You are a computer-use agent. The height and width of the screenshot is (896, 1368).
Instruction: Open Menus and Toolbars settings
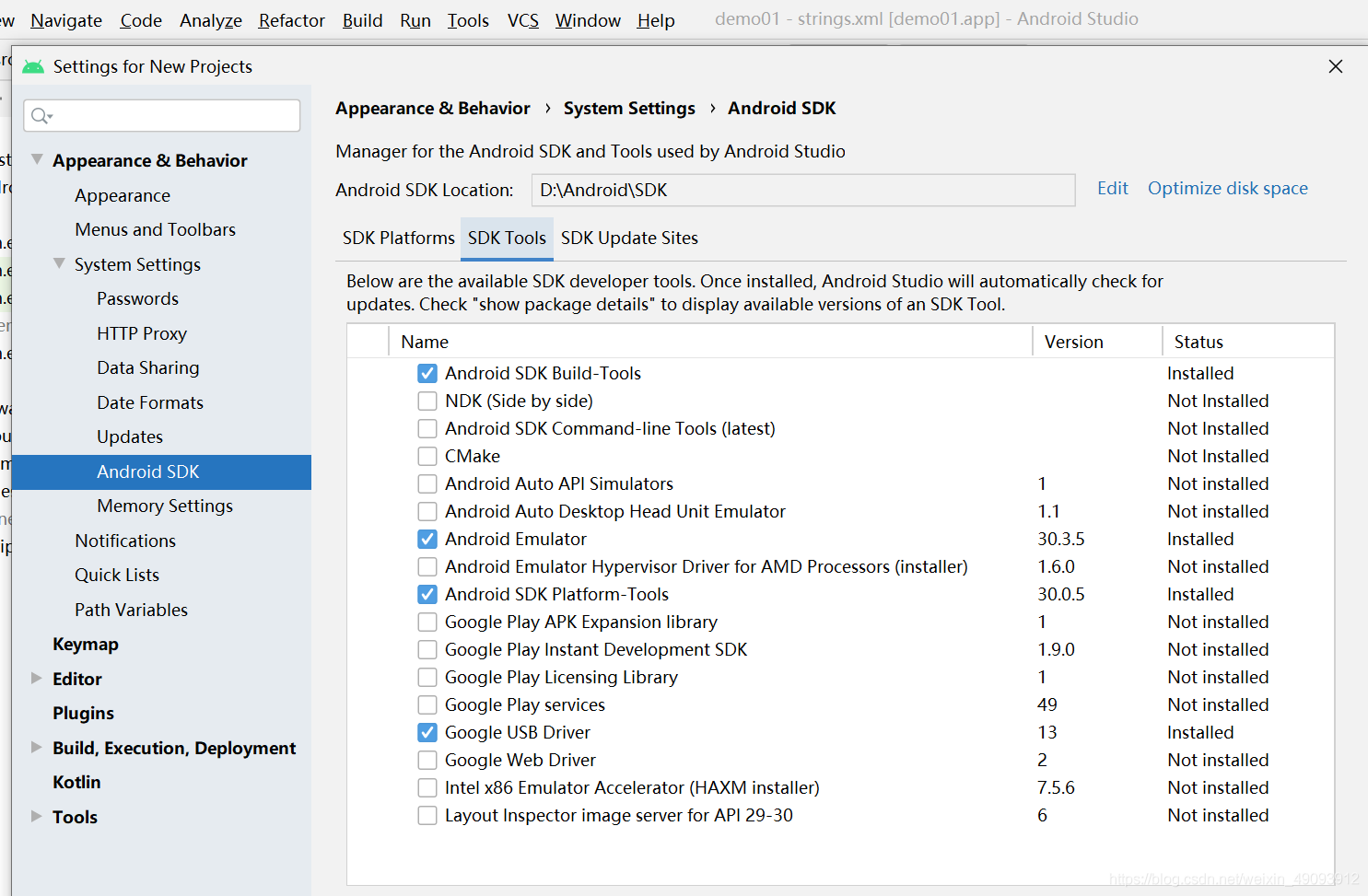156,229
